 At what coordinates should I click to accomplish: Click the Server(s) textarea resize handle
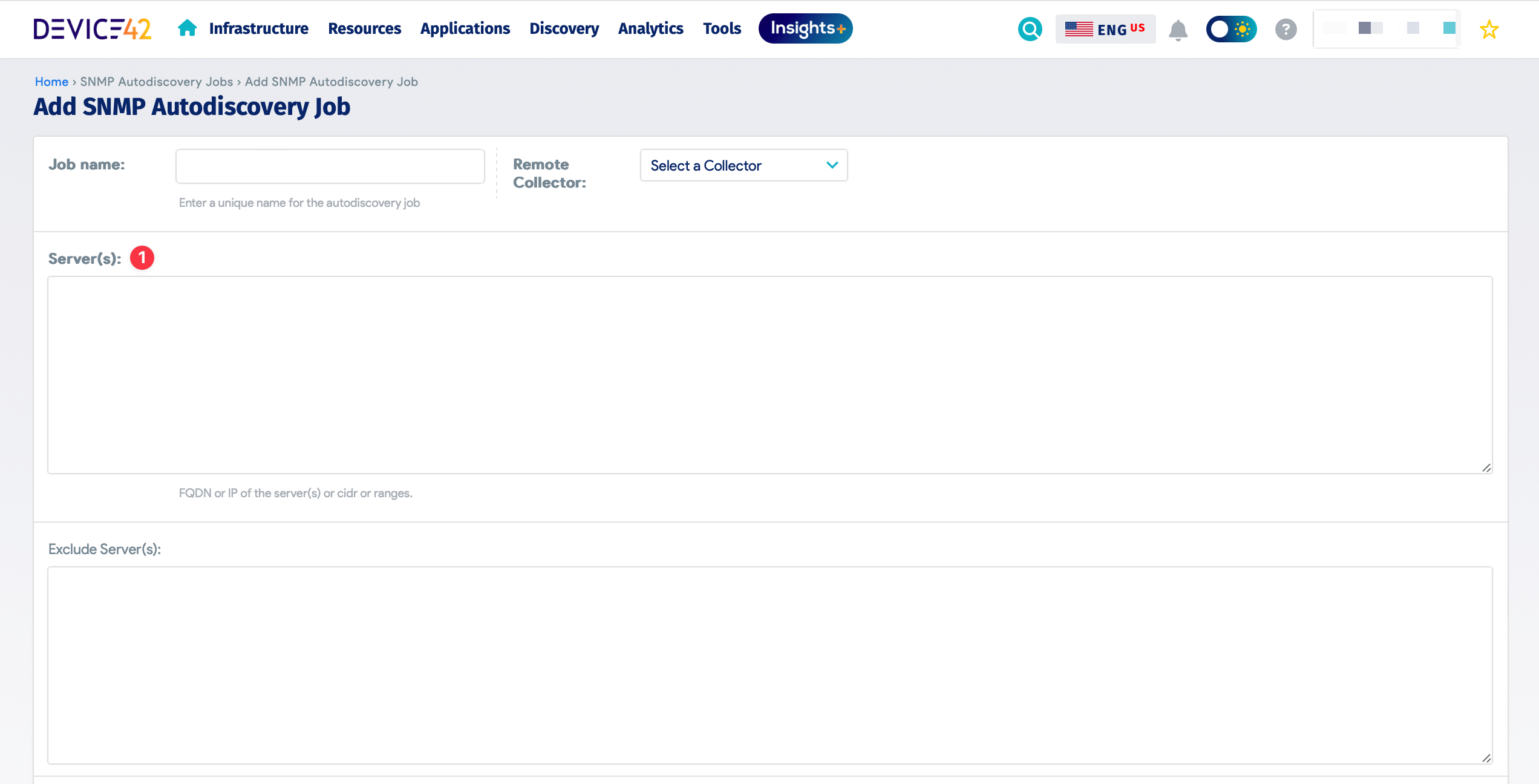1486,468
